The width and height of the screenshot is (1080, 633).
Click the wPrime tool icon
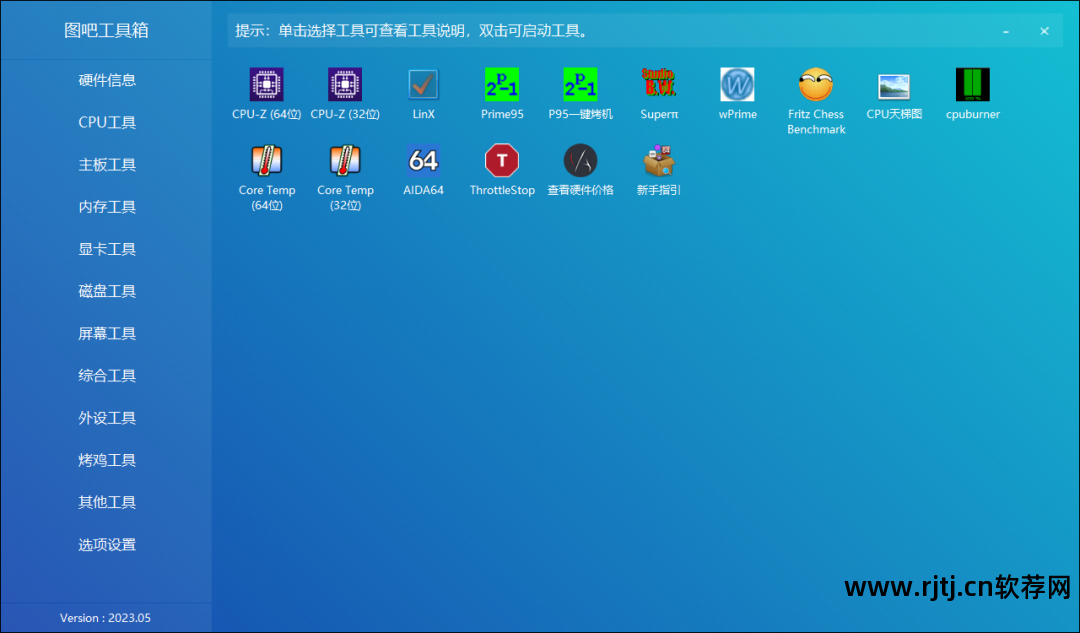pyautogui.click(x=737, y=85)
